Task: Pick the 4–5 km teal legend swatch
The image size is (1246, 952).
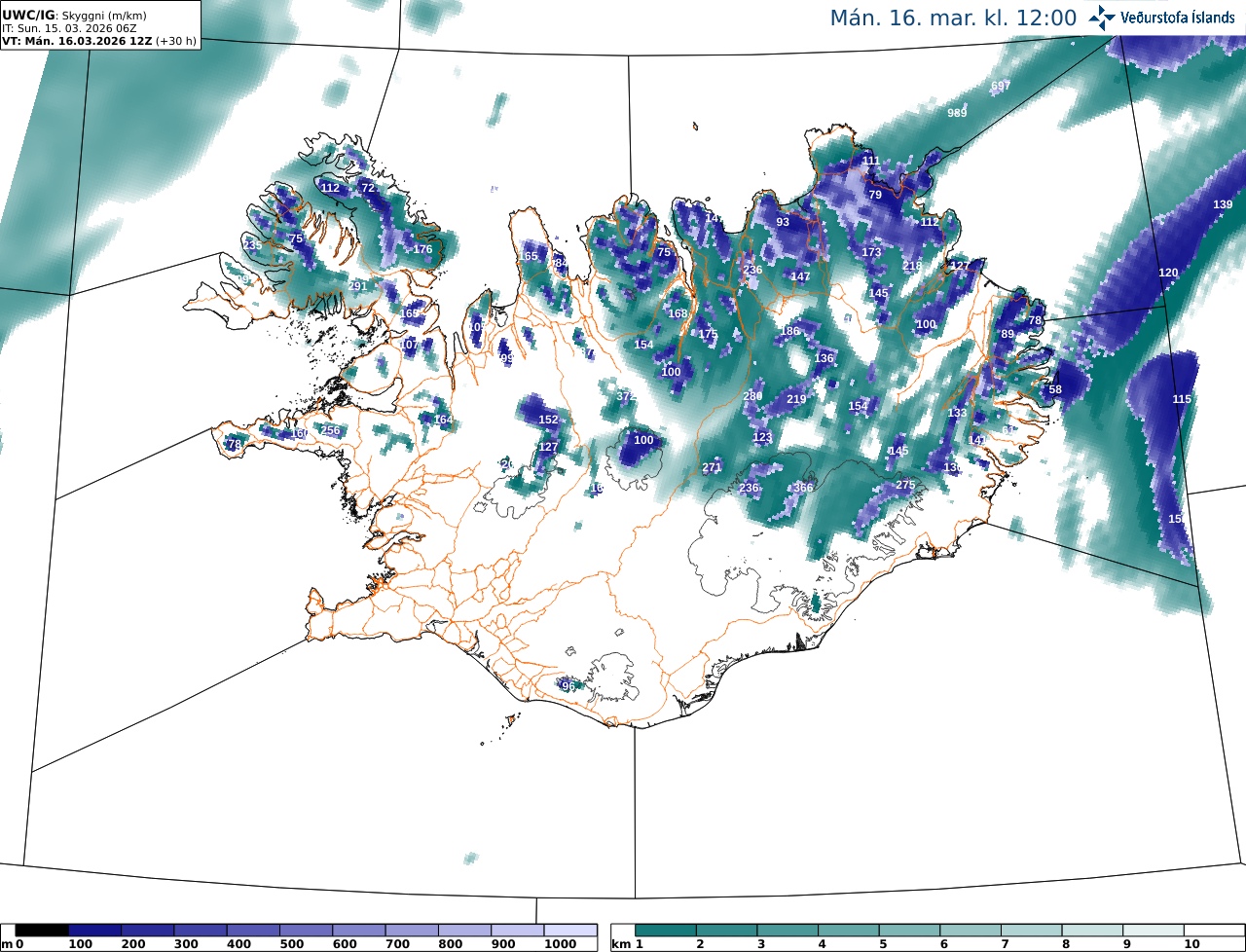Action: [849, 931]
